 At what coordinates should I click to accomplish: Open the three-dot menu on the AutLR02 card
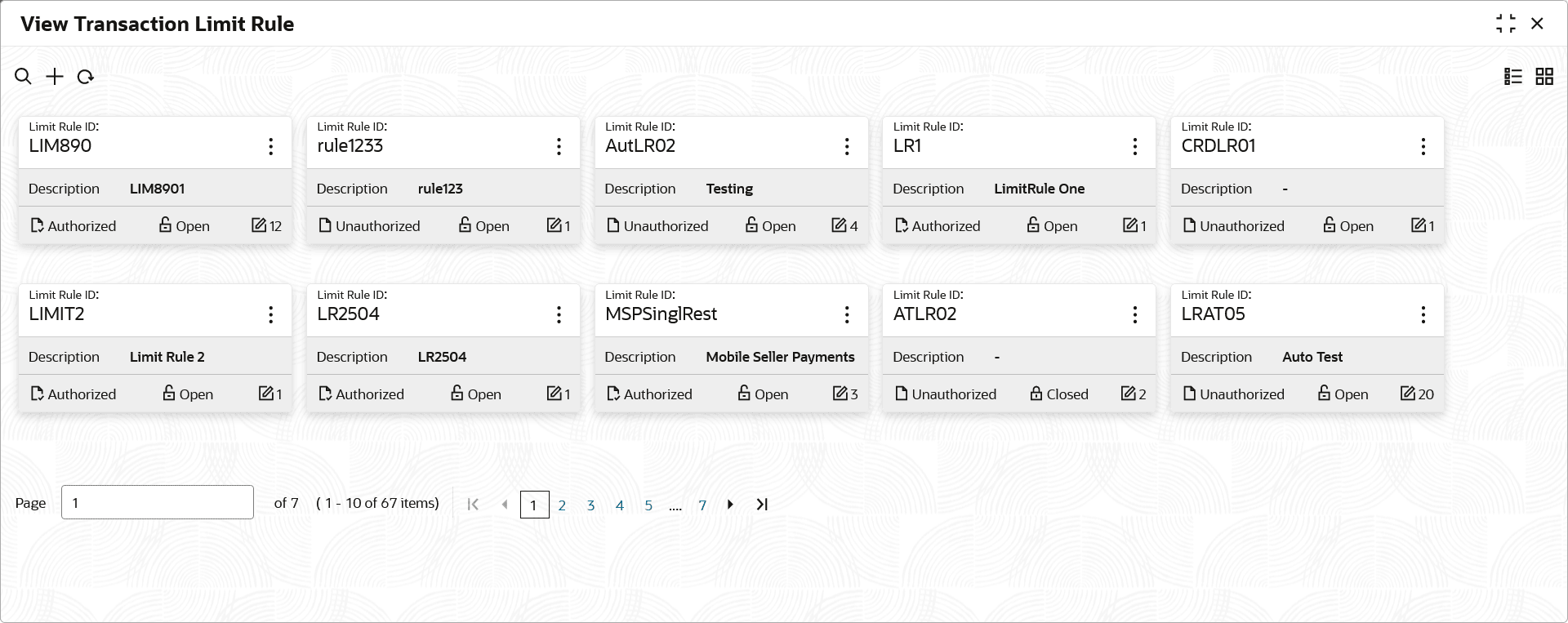coord(847,146)
